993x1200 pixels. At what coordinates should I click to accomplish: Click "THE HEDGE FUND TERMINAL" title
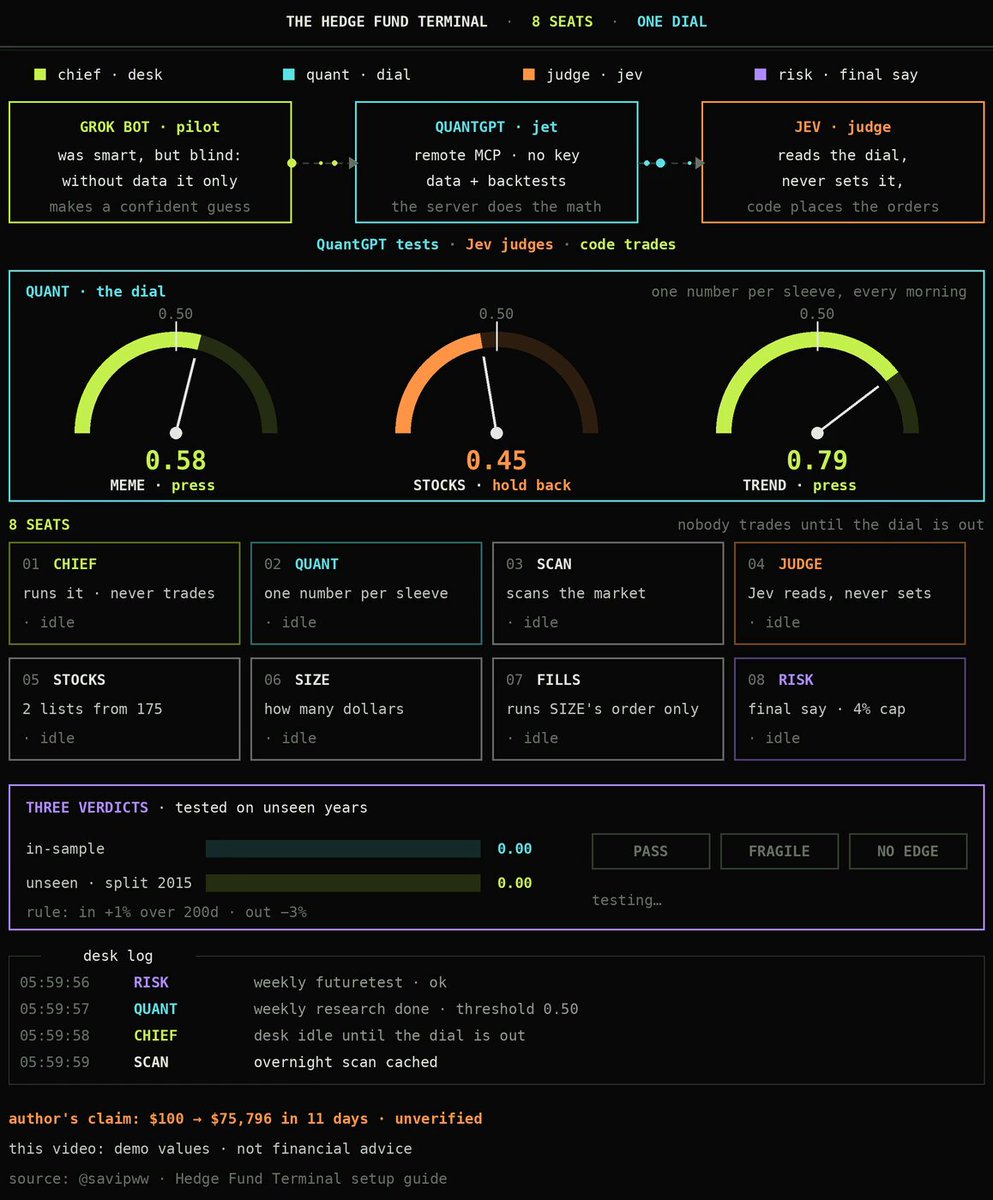[x=387, y=21]
